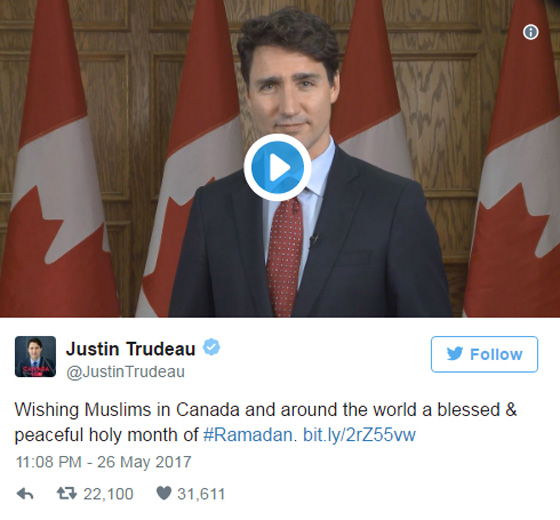Screen dimensions: 560x520
Task: Click the 31,611 likes count
Action: [x=201, y=494]
